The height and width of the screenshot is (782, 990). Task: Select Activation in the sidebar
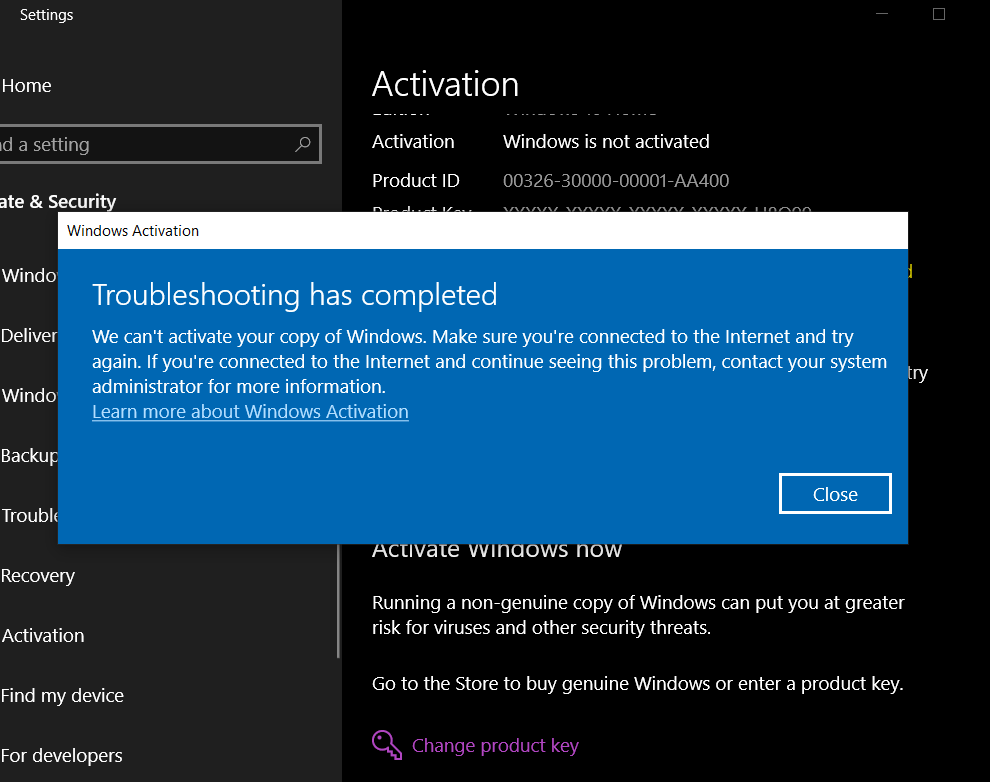point(43,636)
